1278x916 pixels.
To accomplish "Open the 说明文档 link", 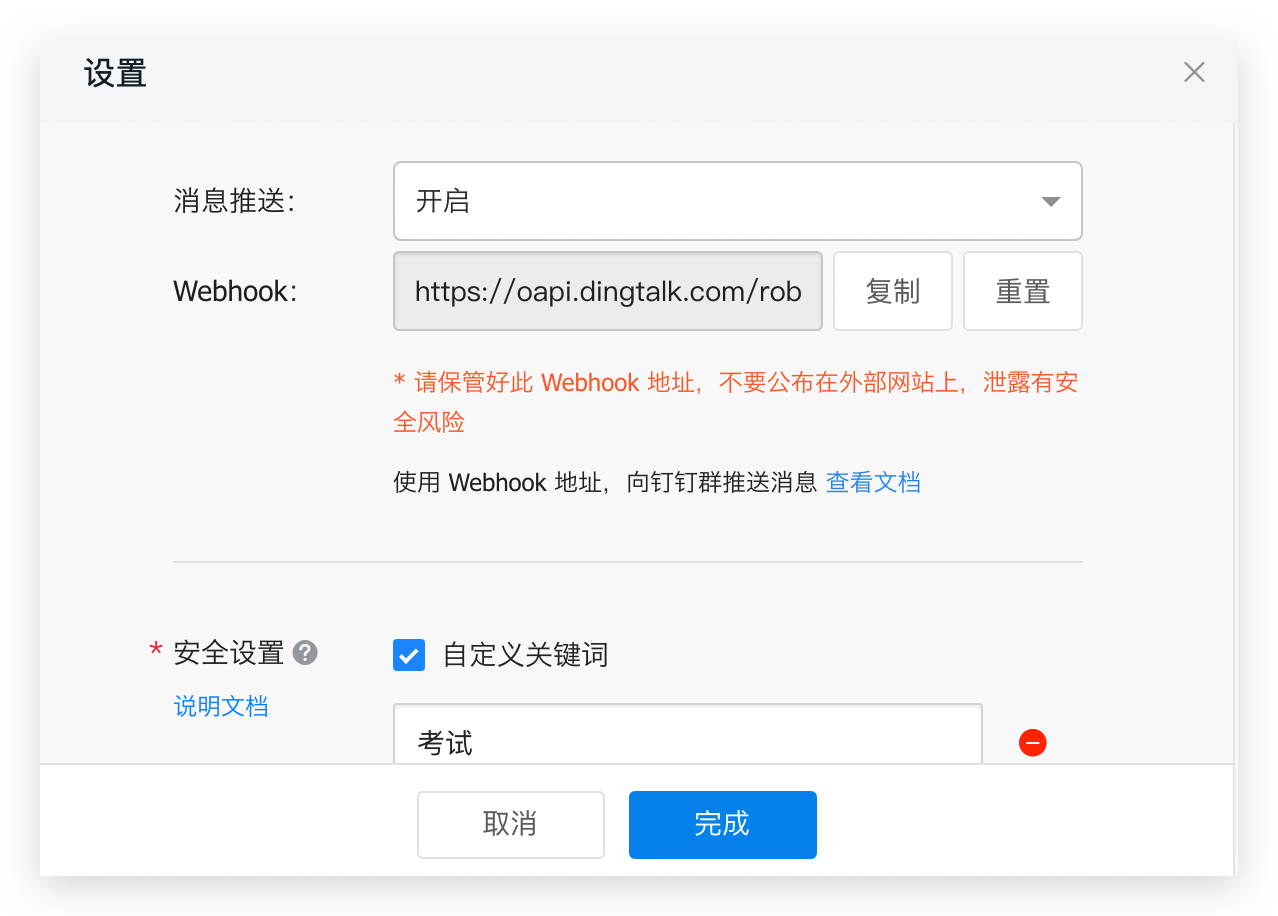I will [x=221, y=706].
